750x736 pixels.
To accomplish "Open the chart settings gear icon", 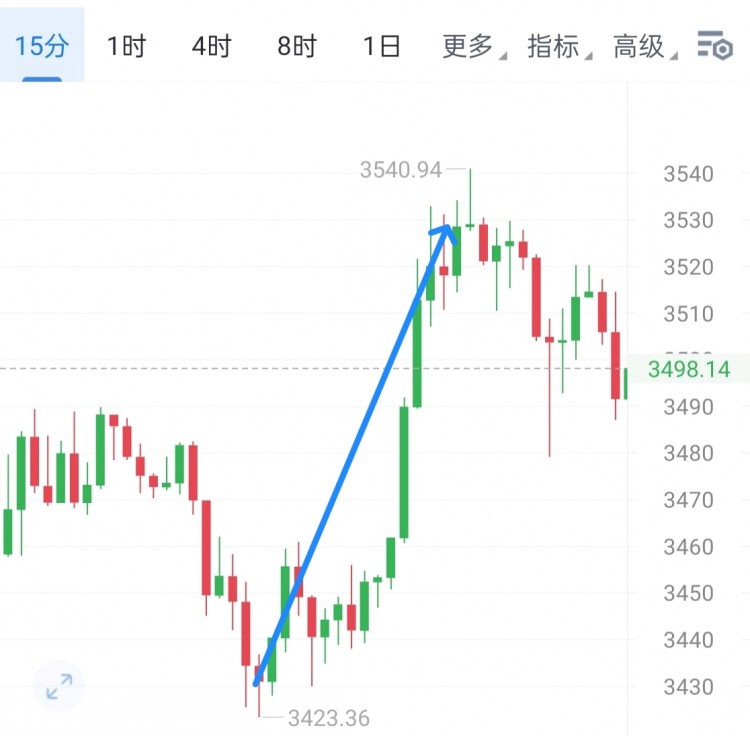I will 715,46.
